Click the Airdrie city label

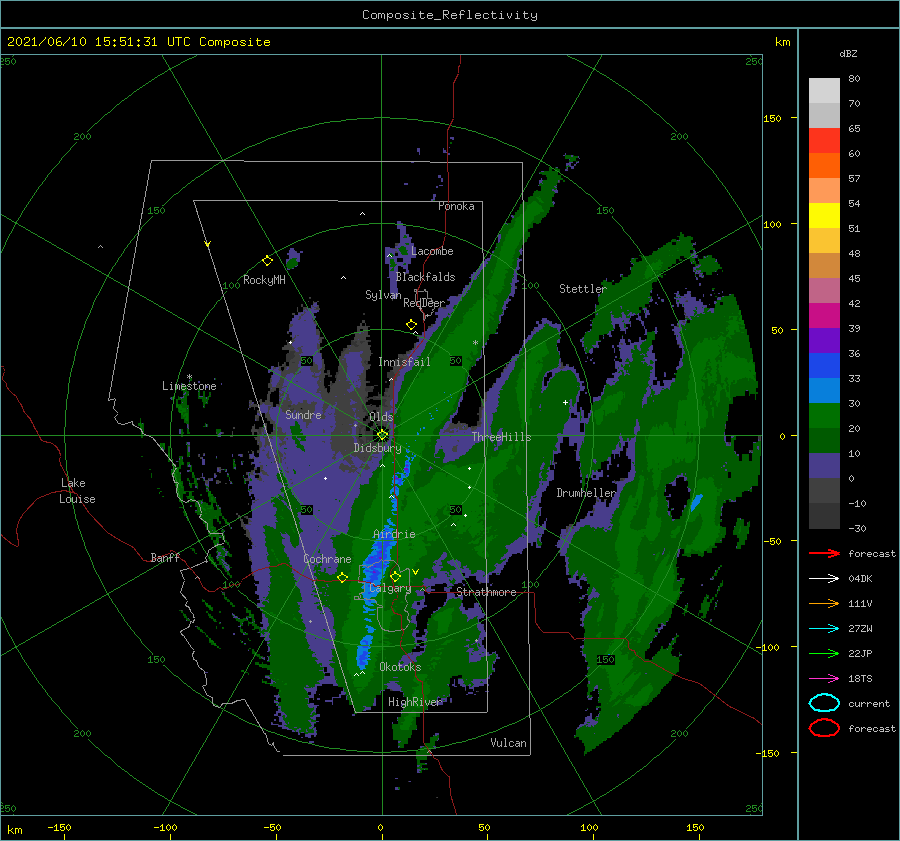click(394, 534)
